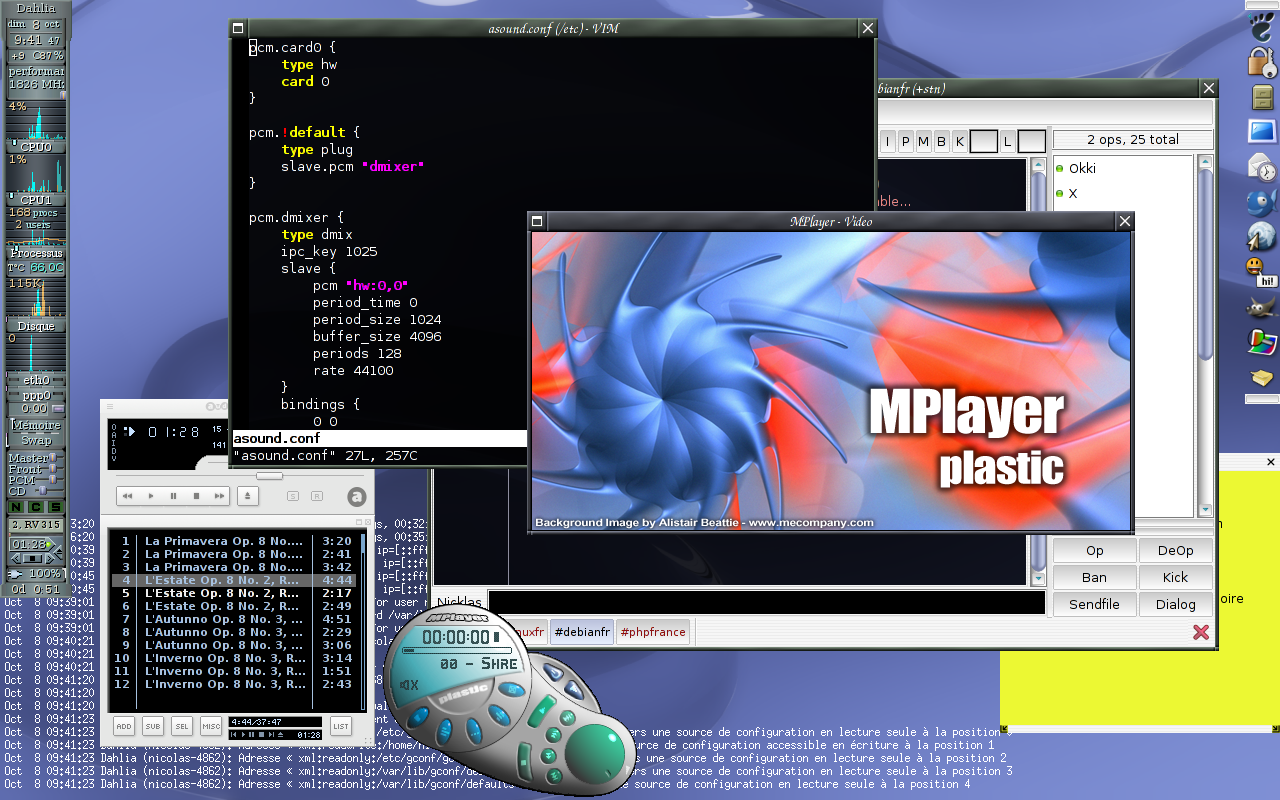Click the Op button in IRC window
The image size is (1280, 800).
[x=1095, y=550]
